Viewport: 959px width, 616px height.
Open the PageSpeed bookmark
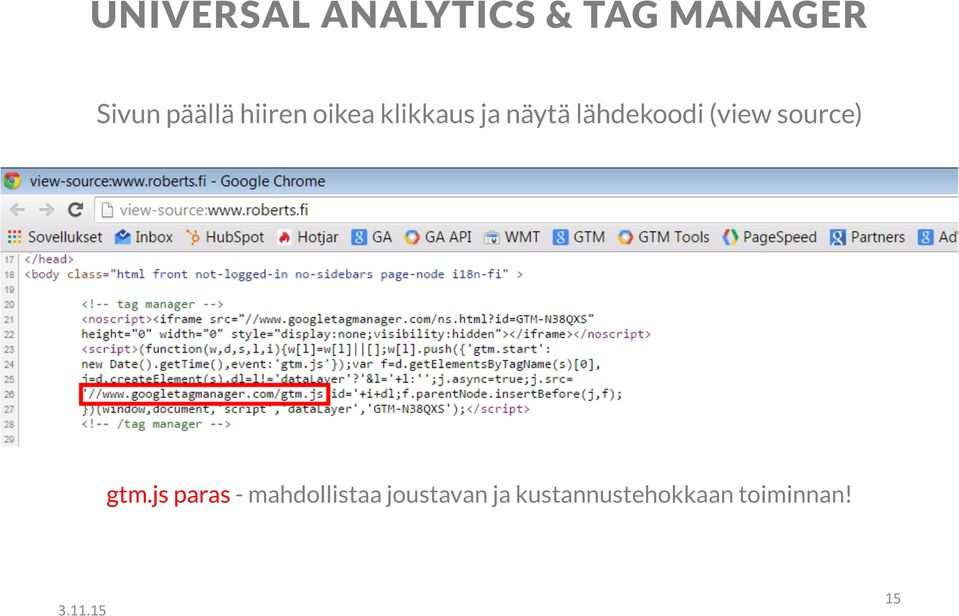click(770, 237)
